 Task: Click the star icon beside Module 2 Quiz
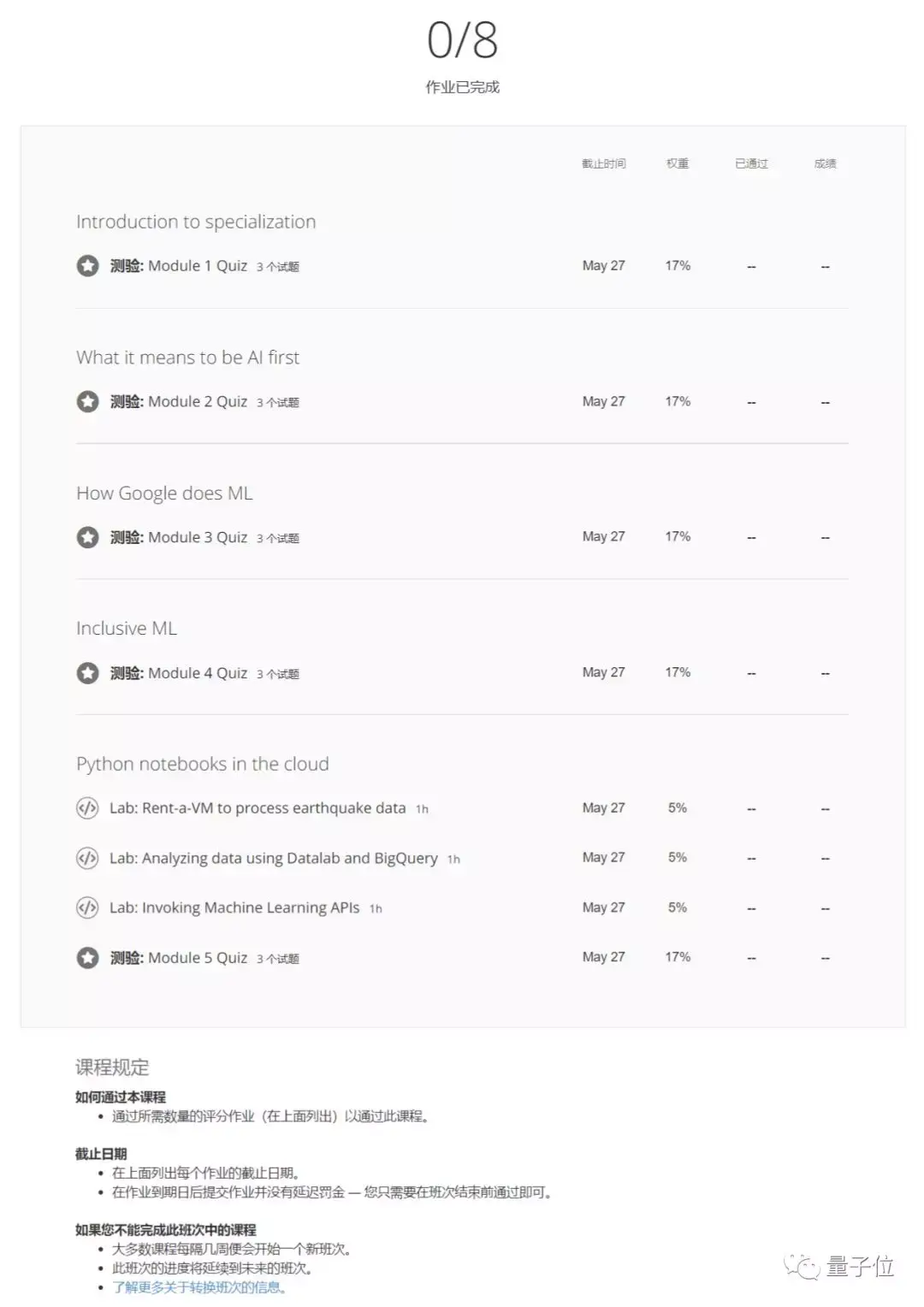pyautogui.click(x=87, y=401)
